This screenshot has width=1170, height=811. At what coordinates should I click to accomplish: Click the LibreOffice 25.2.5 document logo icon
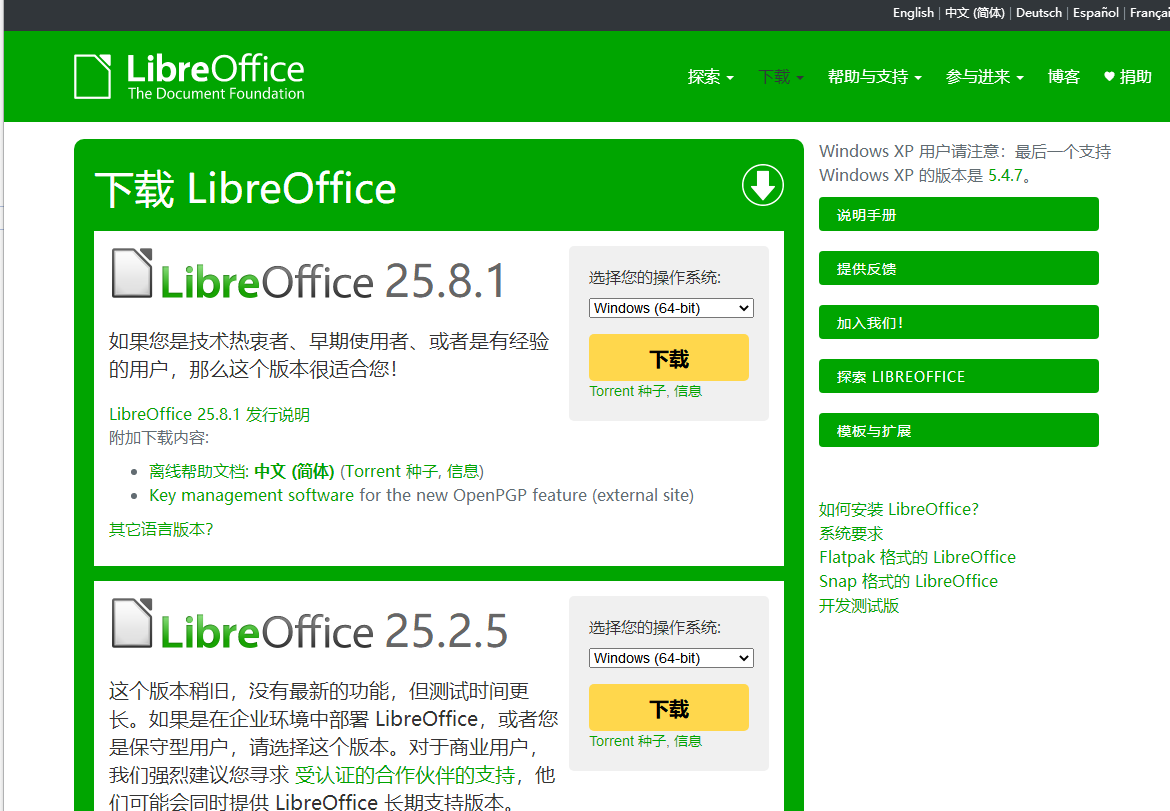pyautogui.click(x=132, y=623)
